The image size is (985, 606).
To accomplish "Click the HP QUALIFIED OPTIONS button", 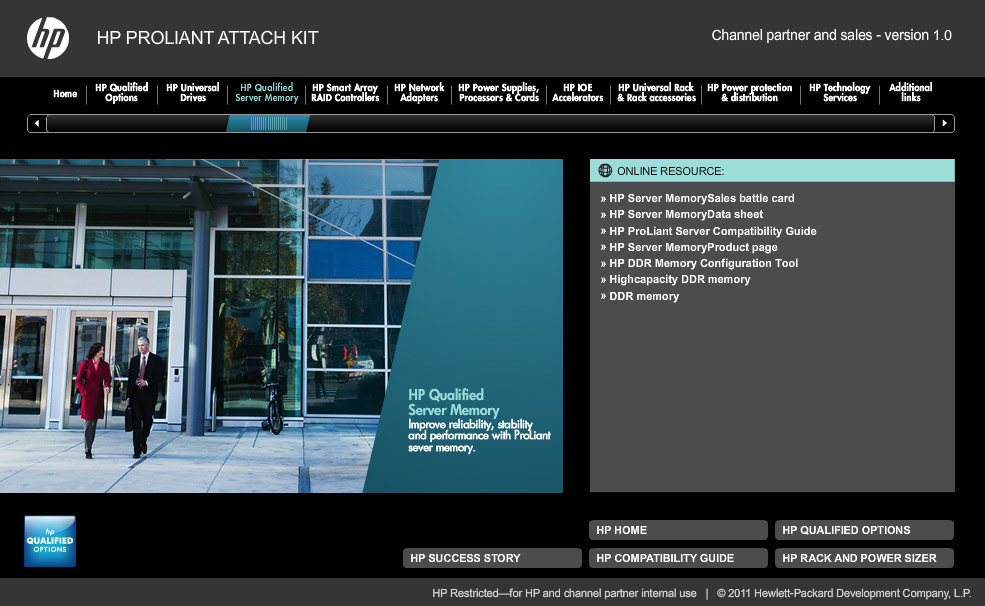I will pos(864,530).
